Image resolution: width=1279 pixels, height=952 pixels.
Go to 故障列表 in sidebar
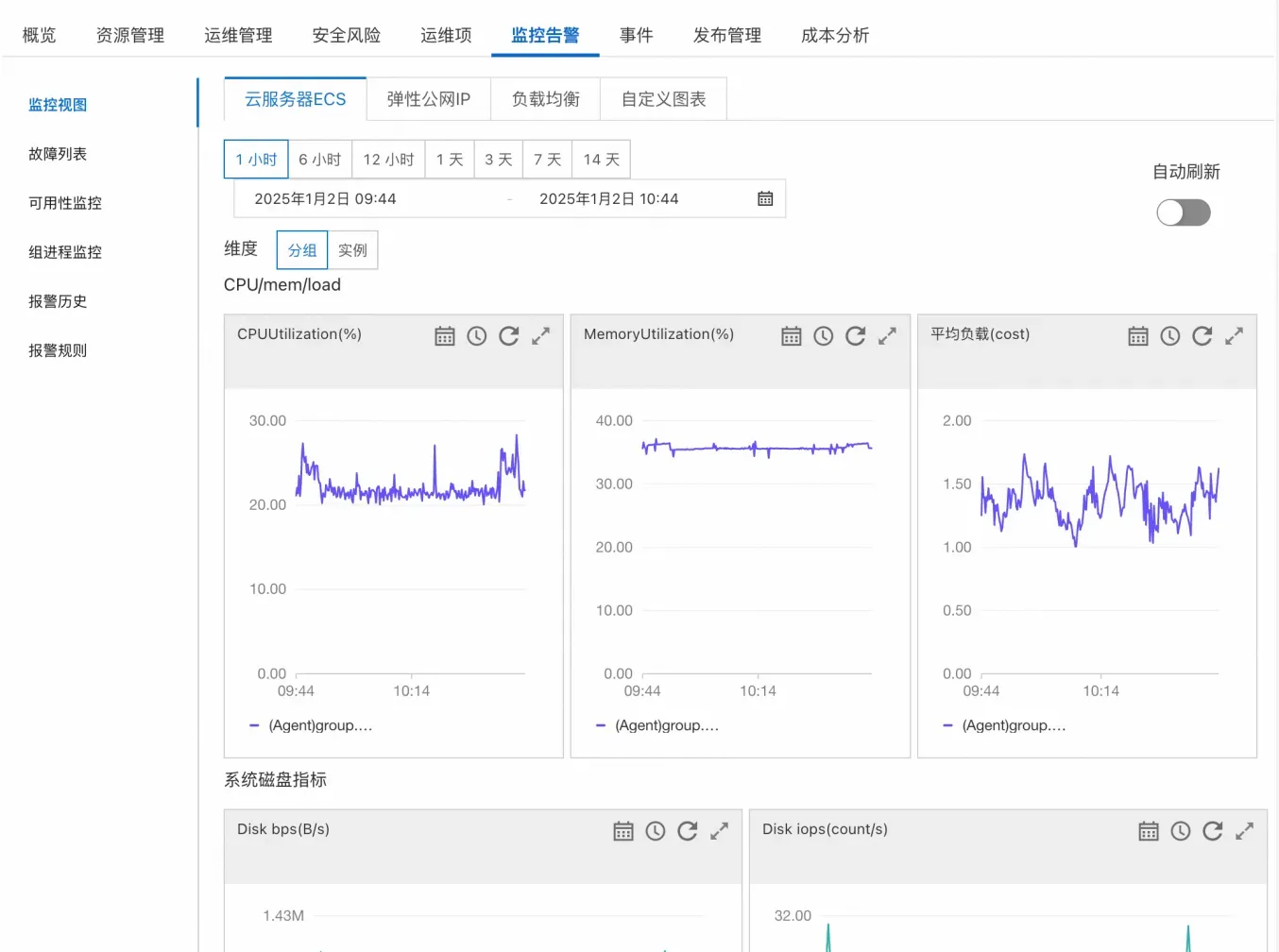click(58, 154)
